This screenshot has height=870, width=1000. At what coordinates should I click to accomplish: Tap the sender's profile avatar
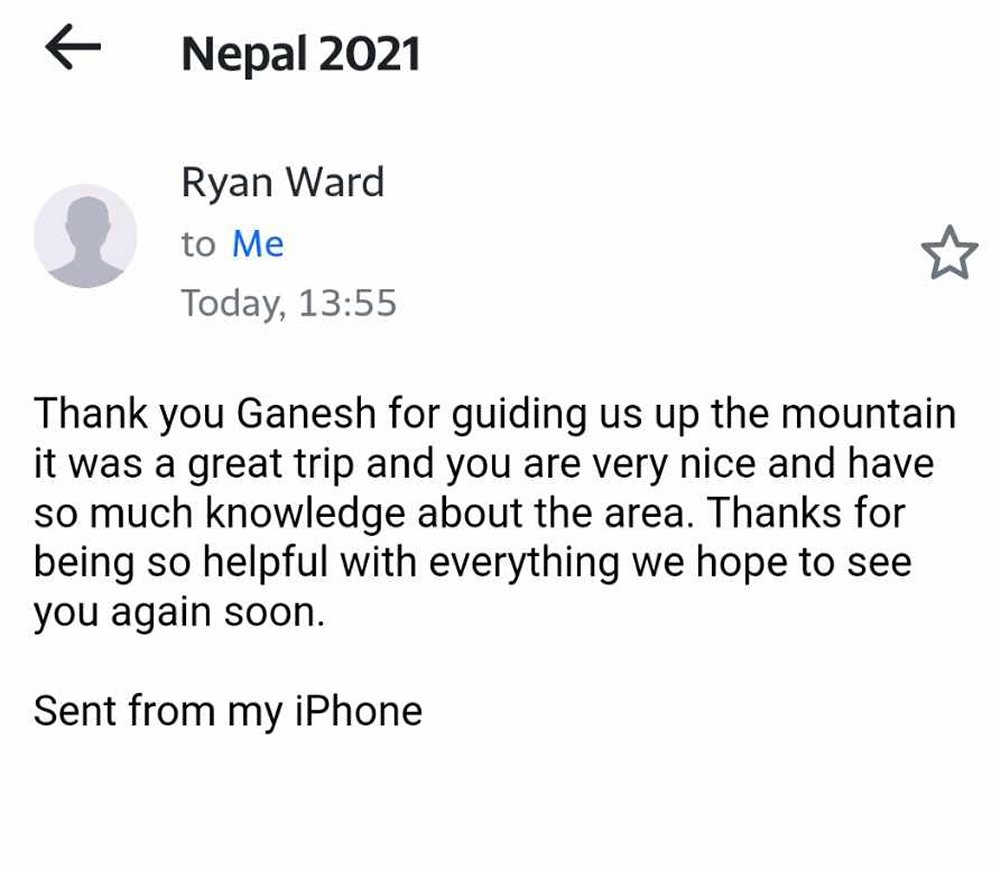[x=85, y=237]
